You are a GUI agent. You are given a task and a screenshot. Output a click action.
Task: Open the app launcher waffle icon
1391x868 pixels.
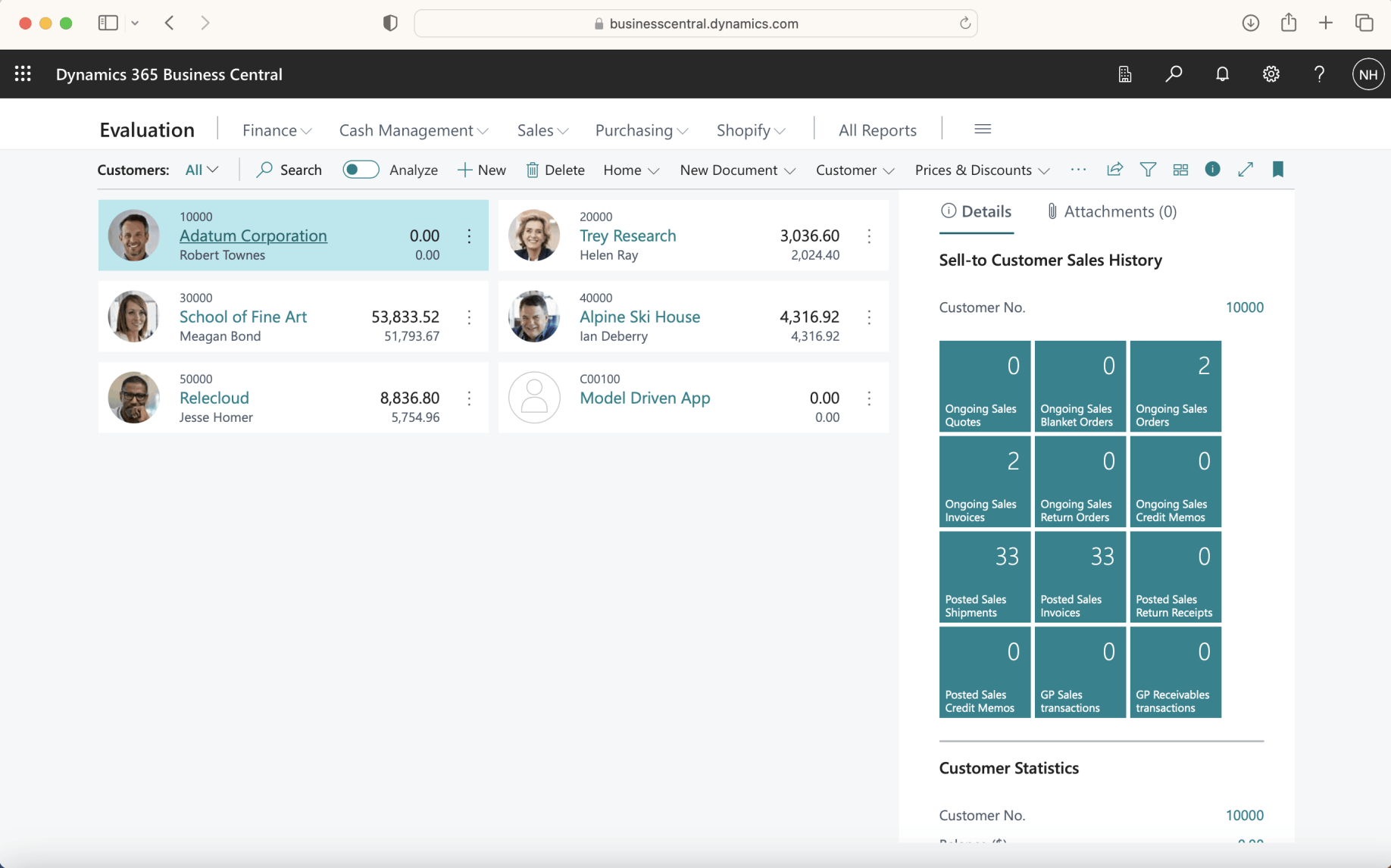click(23, 74)
